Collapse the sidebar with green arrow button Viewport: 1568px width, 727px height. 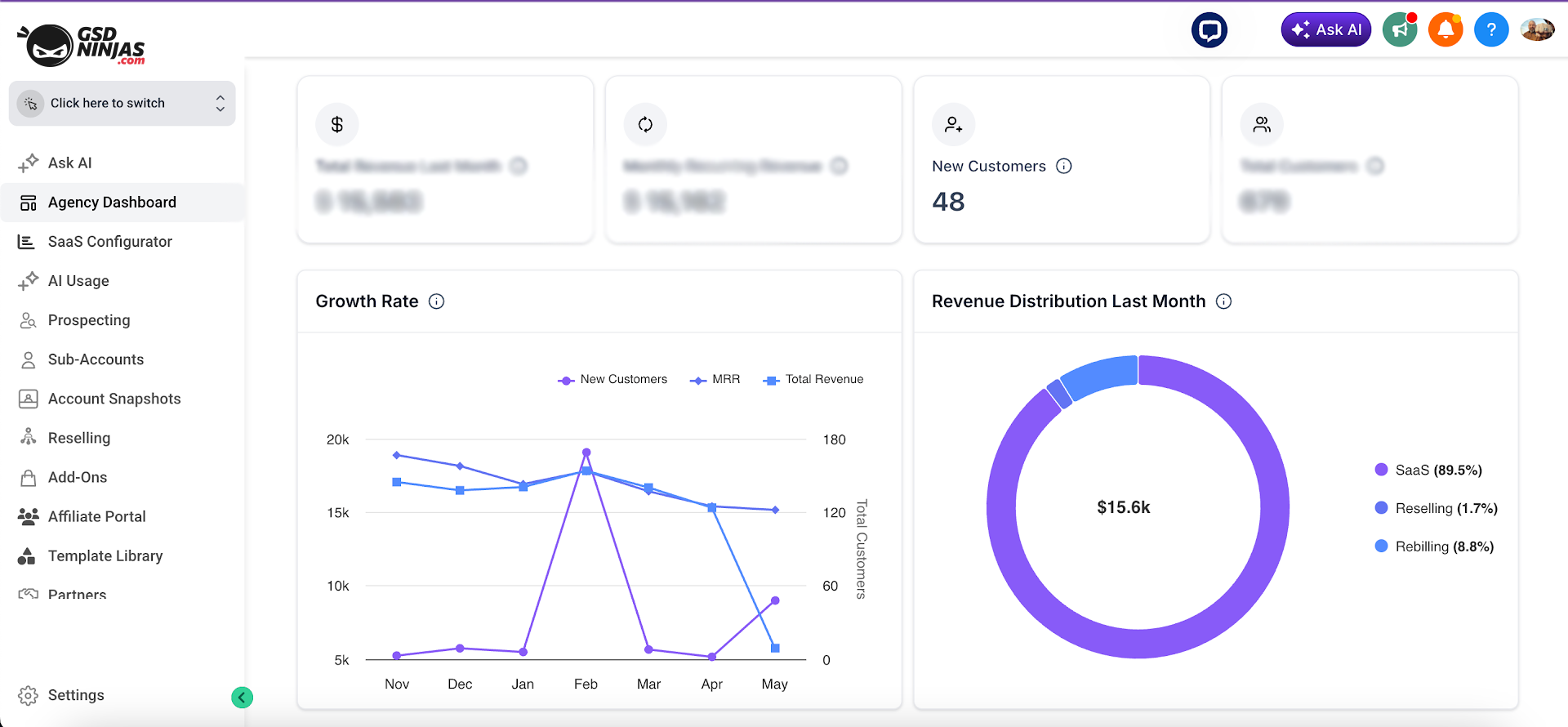(x=243, y=697)
